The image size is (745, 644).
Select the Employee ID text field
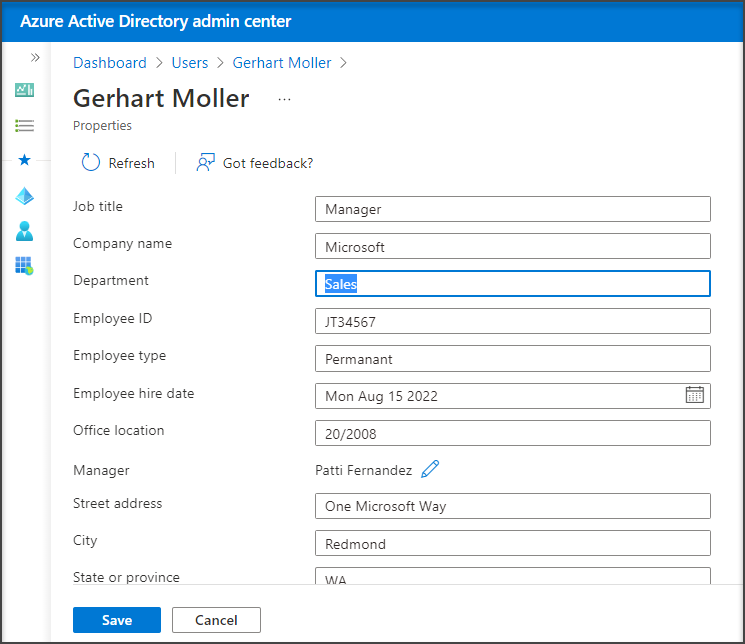coord(512,321)
